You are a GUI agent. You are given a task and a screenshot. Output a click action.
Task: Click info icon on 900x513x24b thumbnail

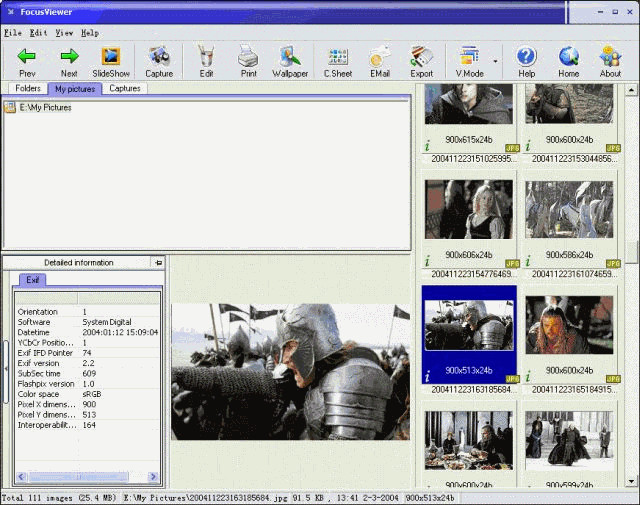pos(427,376)
